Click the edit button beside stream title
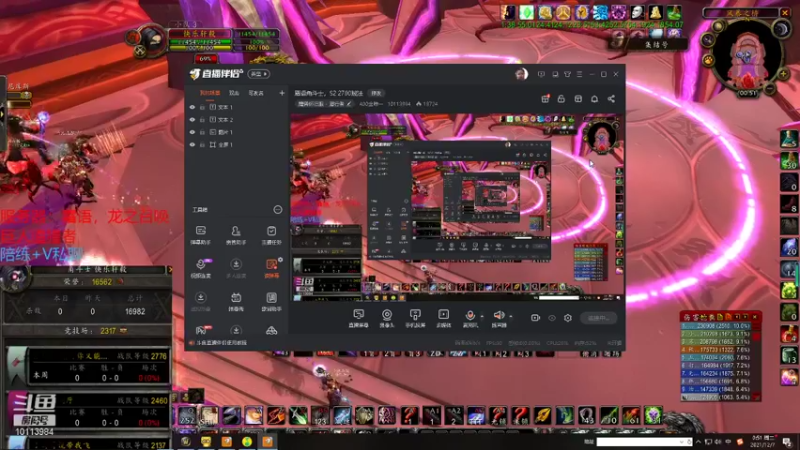The width and height of the screenshot is (800, 450). tap(377, 93)
